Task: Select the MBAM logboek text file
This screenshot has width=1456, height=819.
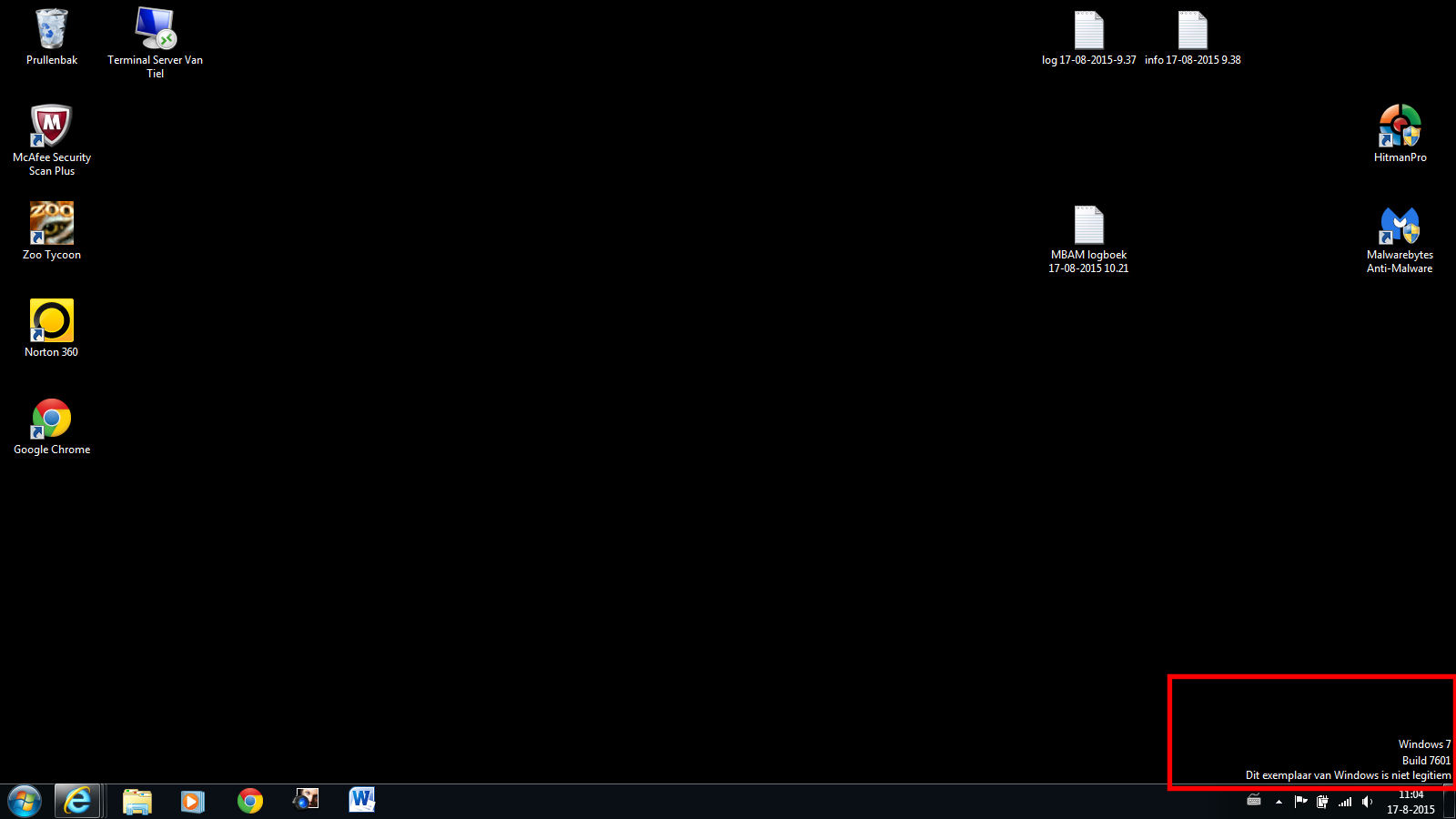Action: [x=1089, y=226]
